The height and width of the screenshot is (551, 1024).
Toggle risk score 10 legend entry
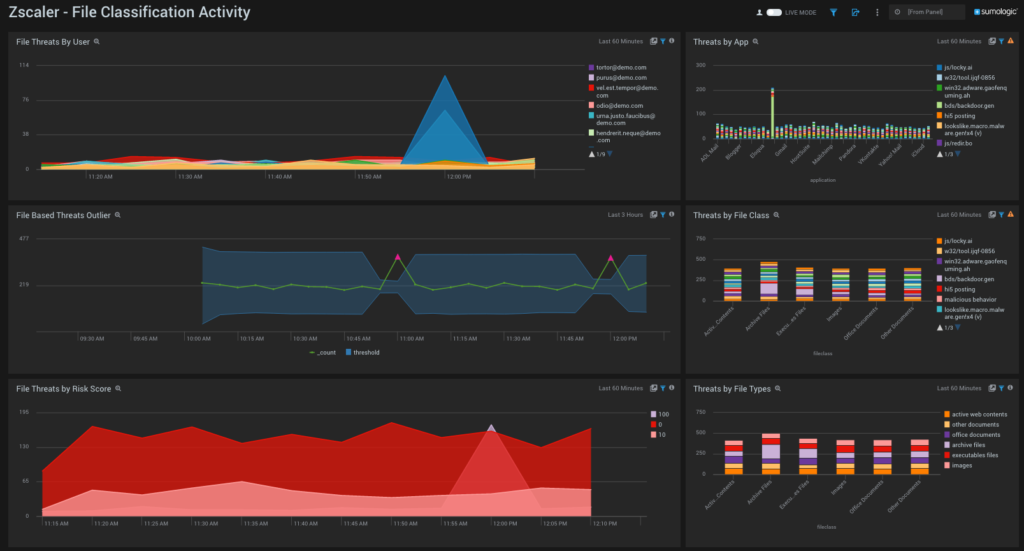[x=658, y=435]
